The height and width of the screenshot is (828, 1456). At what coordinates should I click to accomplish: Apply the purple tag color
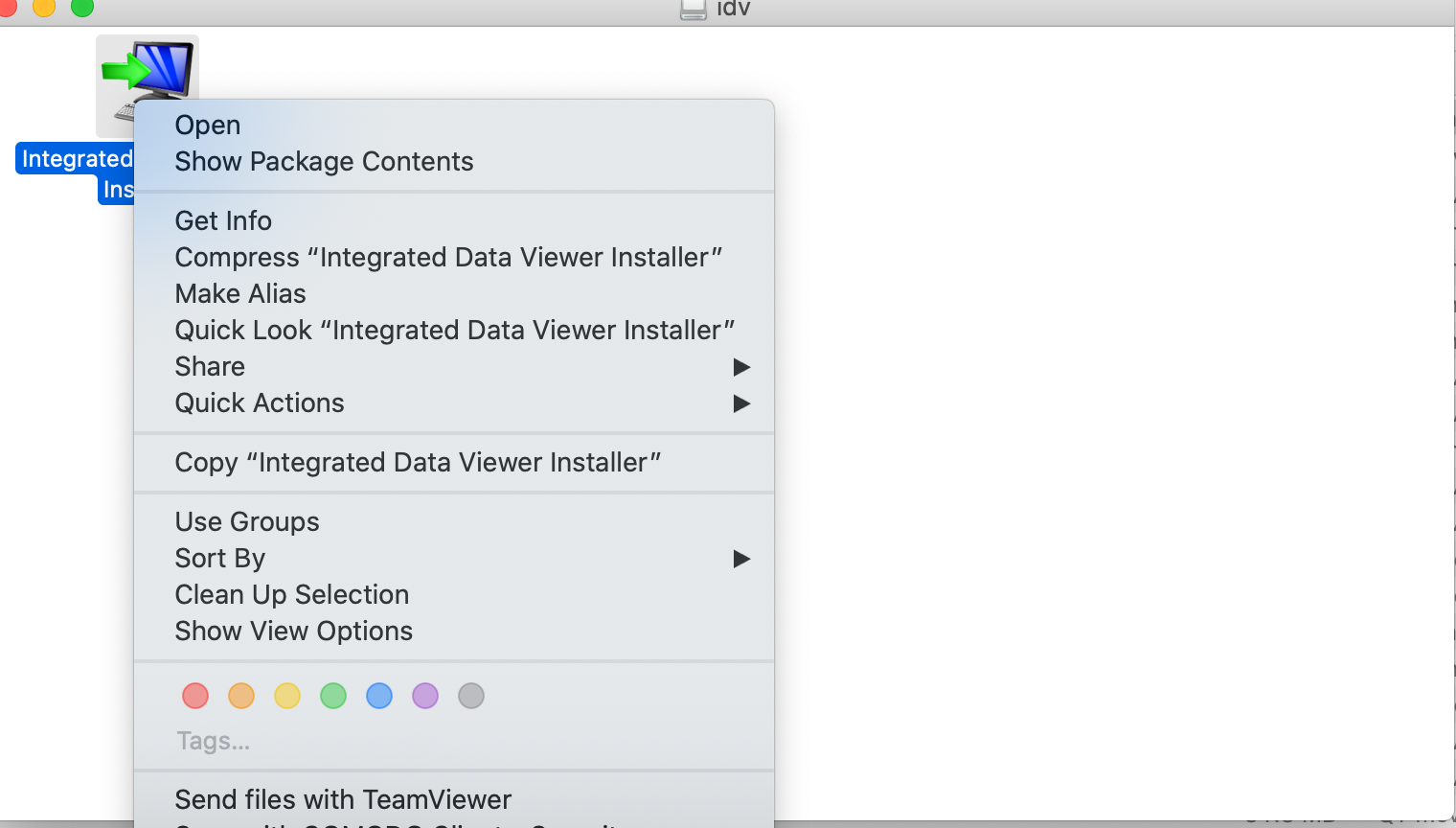coord(425,696)
